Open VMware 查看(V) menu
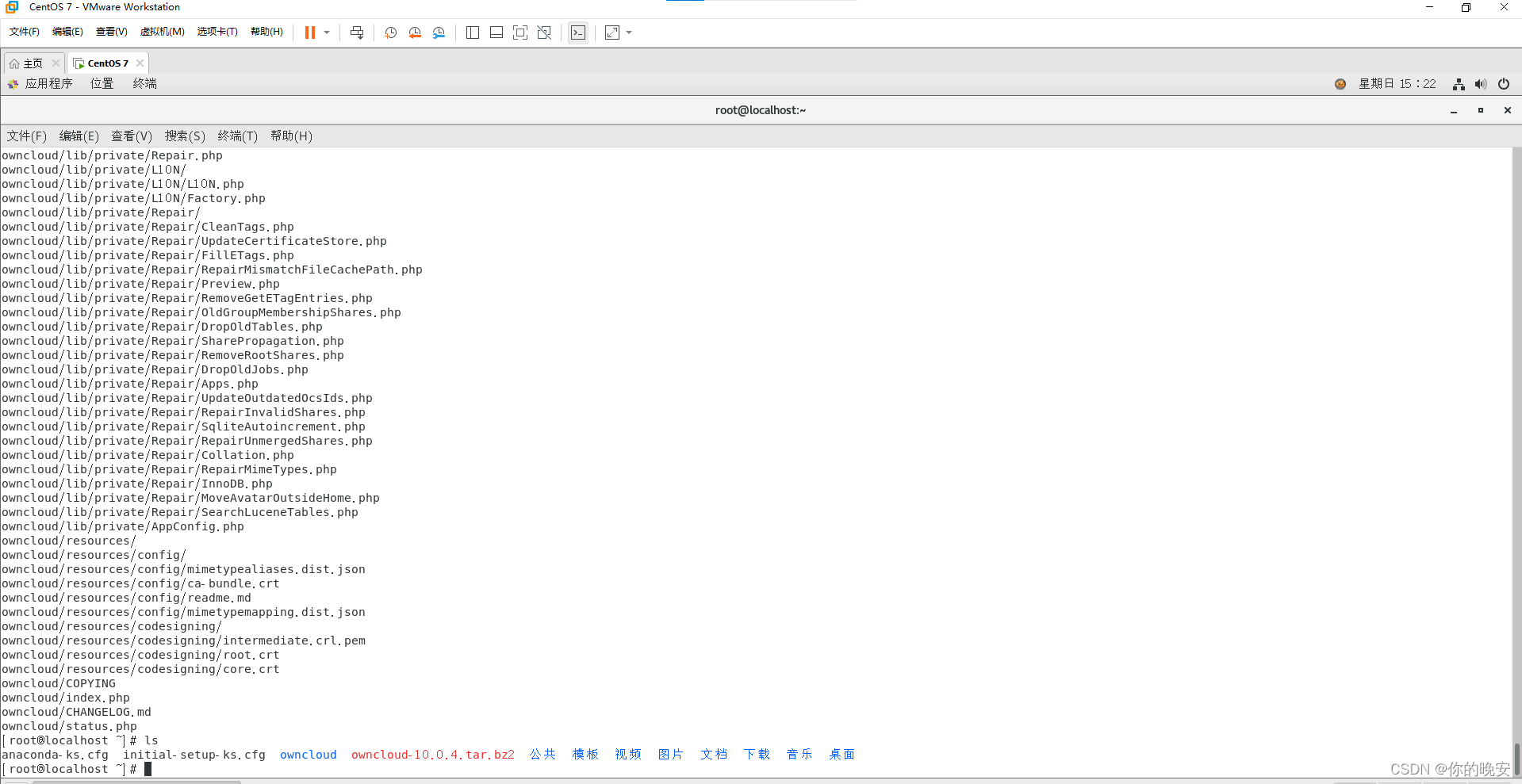 point(112,32)
